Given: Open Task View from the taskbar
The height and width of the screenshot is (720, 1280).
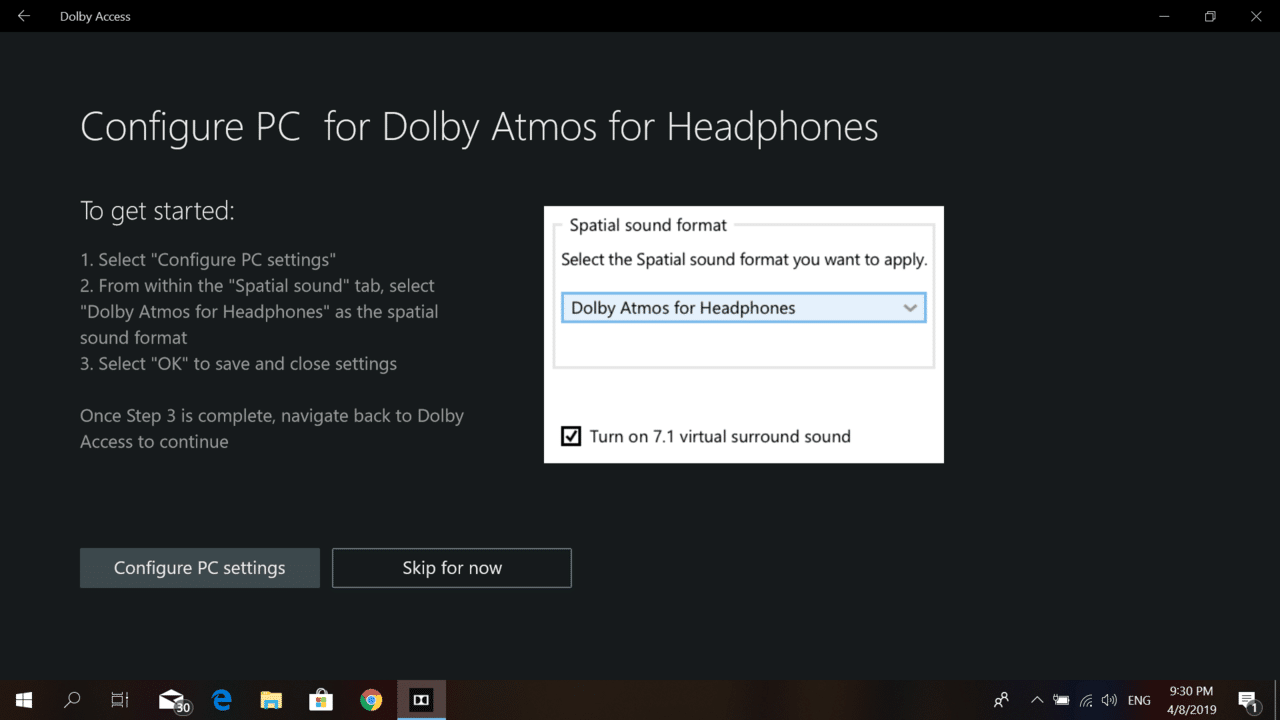Looking at the screenshot, I should tap(120, 700).
